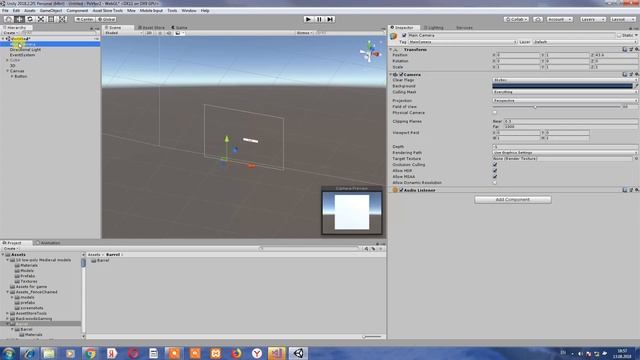Open the Component menu
This screenshot has width=640, height=360.
click(77, 11)
